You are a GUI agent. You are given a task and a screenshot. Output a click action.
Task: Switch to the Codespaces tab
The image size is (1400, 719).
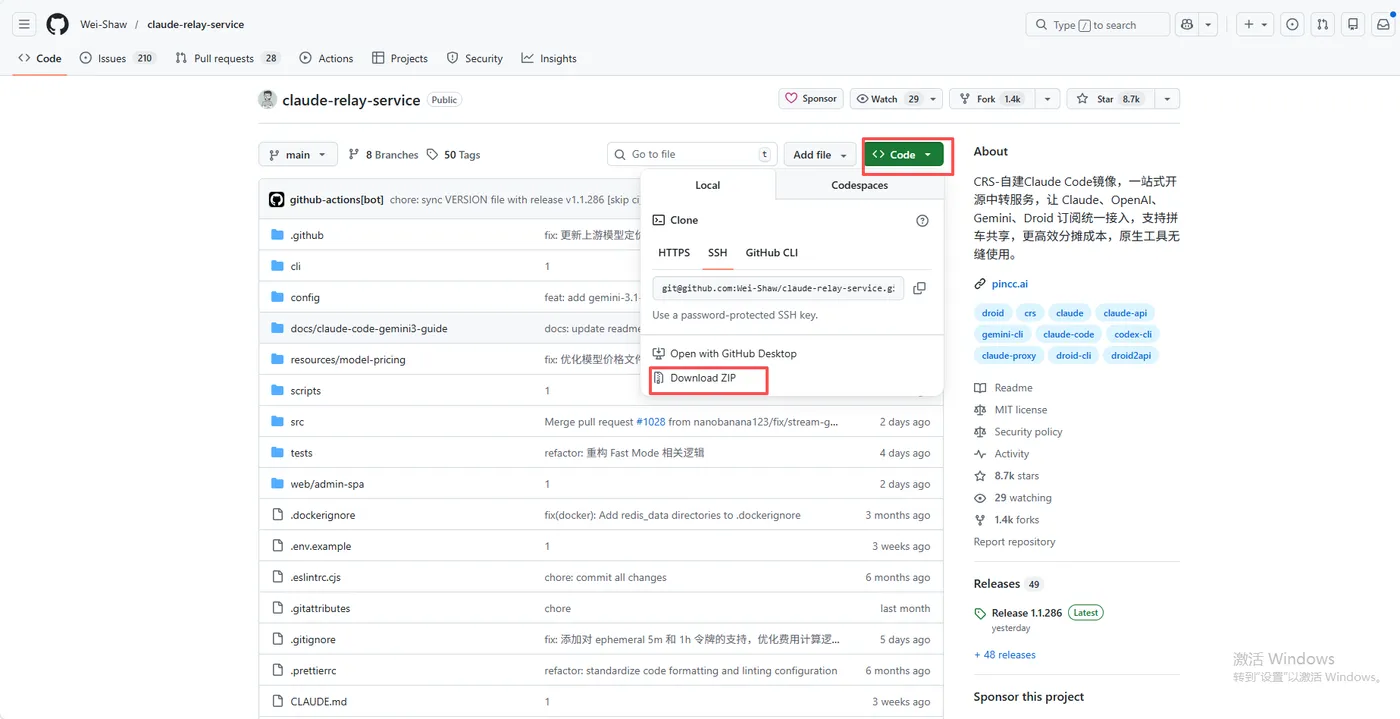tap(859, 185)
